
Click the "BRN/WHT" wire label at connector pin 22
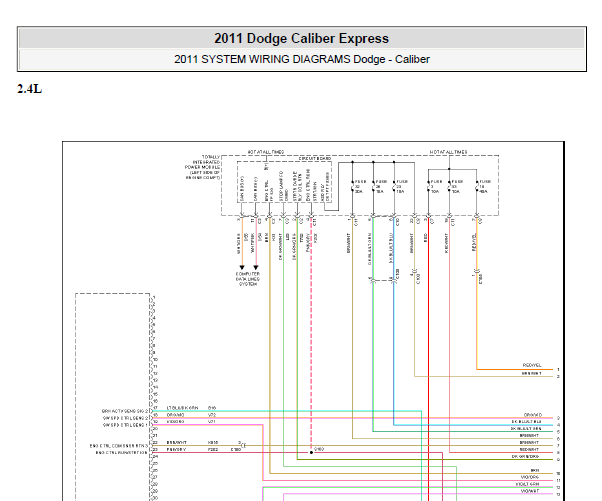pyautogui.click(x=177, y=443)
